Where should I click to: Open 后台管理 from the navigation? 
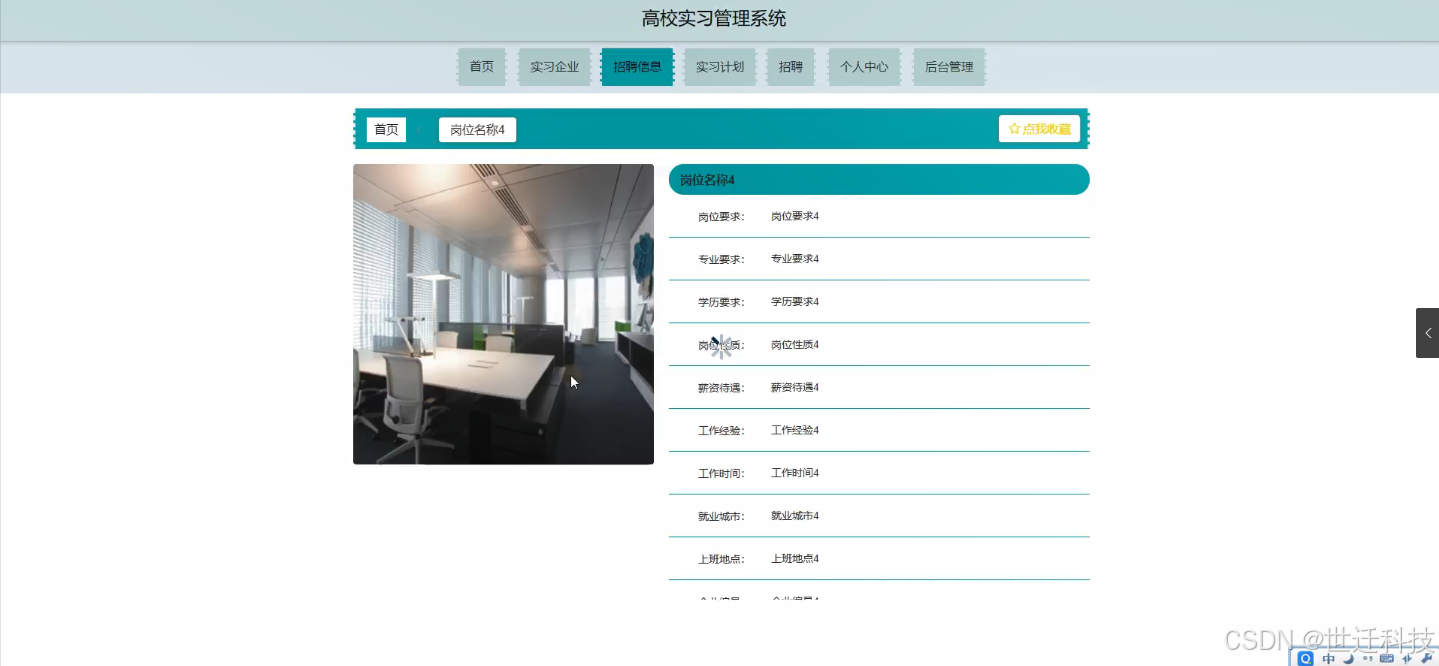[x=948, y=66]
